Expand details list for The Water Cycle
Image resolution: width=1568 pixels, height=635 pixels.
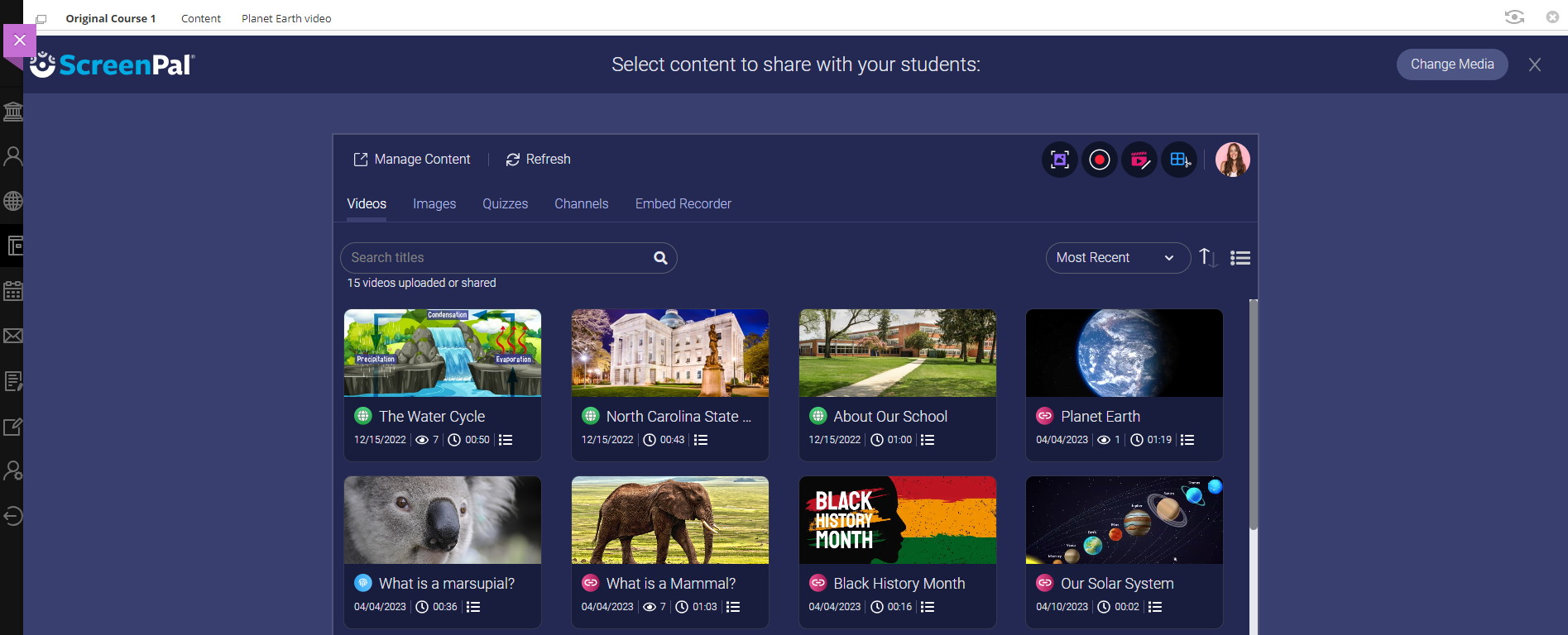click(x=506, y=440)
